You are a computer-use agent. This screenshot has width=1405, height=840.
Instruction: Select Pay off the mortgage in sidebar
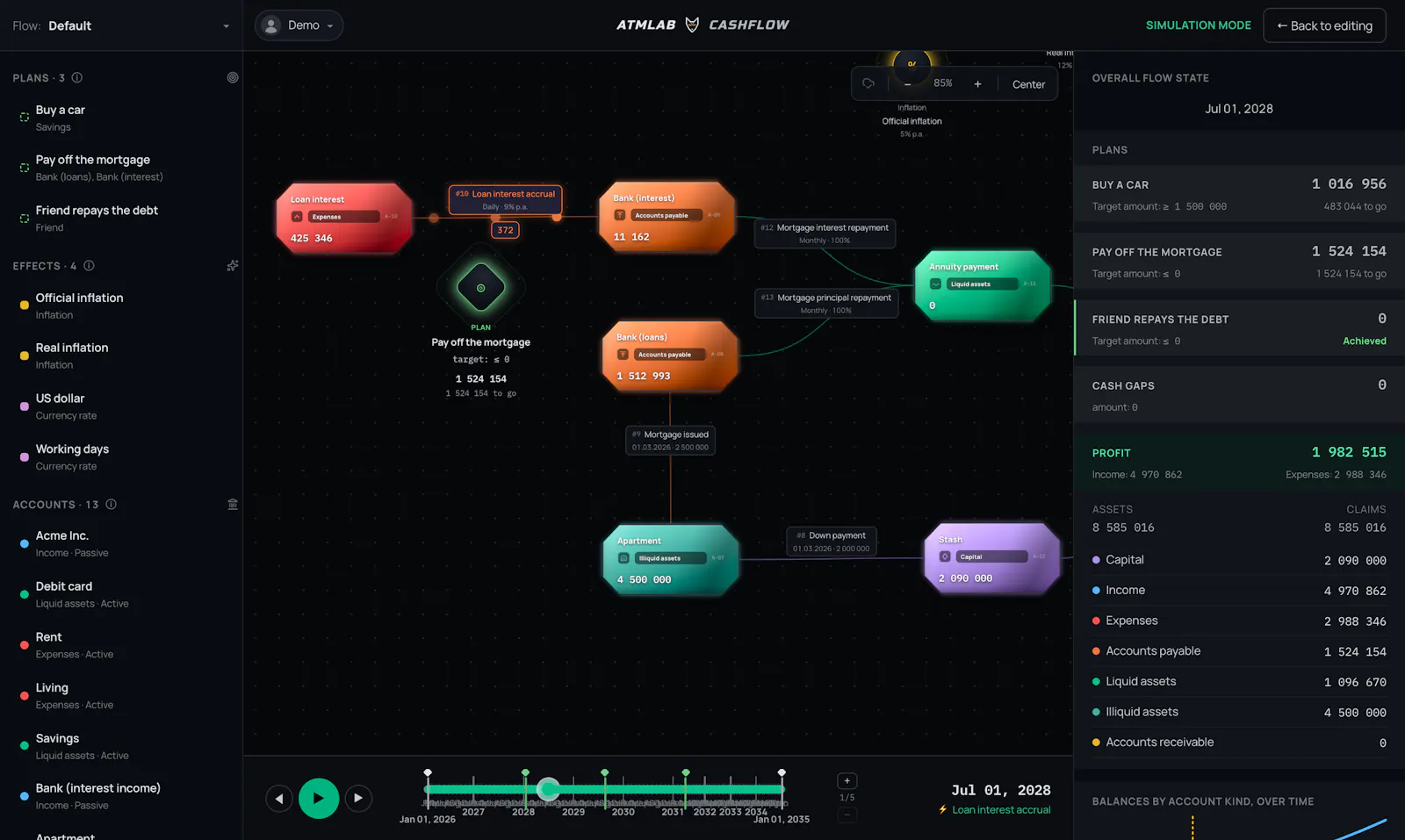click(121, 168)
